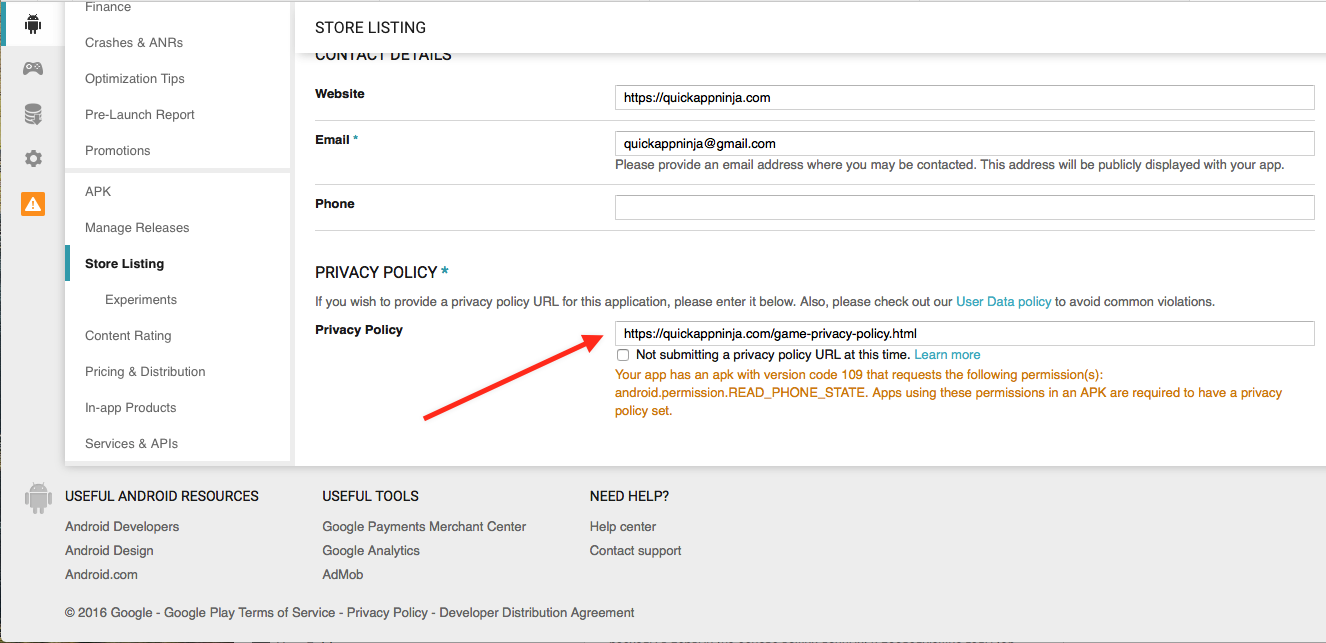The image size is (1326, 643).
Task: Click the USEFUL ANDROID RESOURCES heading
Action: pyautogui.click(x=162, y=496)
